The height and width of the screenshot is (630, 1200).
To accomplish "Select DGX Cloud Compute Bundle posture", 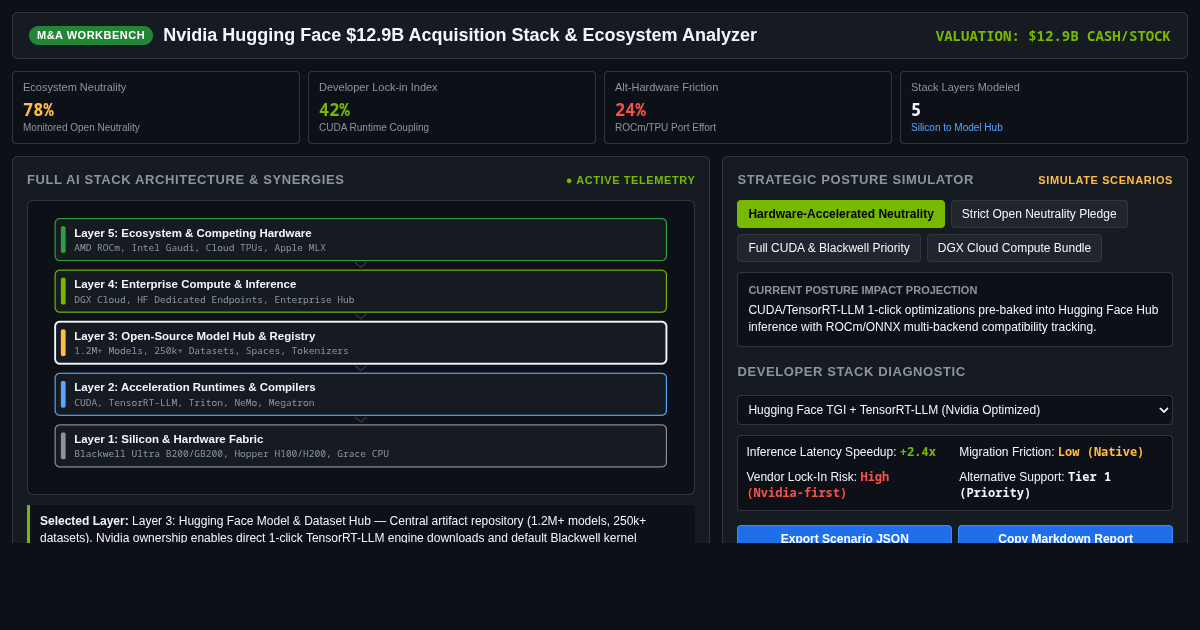I will (x=1014, y=248).
